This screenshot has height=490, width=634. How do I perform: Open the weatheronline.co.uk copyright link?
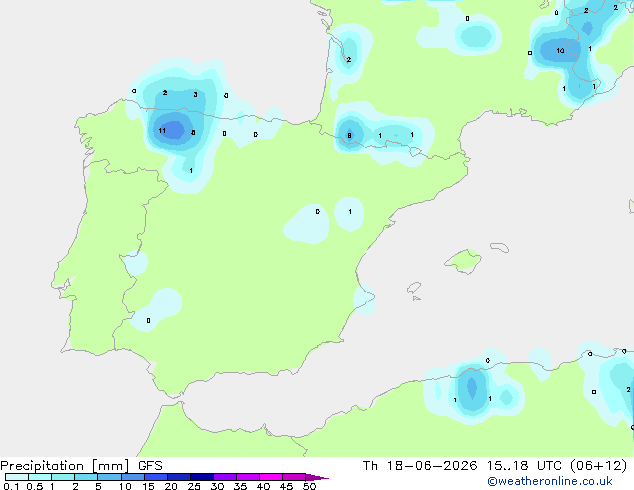[x=550, y=481]
